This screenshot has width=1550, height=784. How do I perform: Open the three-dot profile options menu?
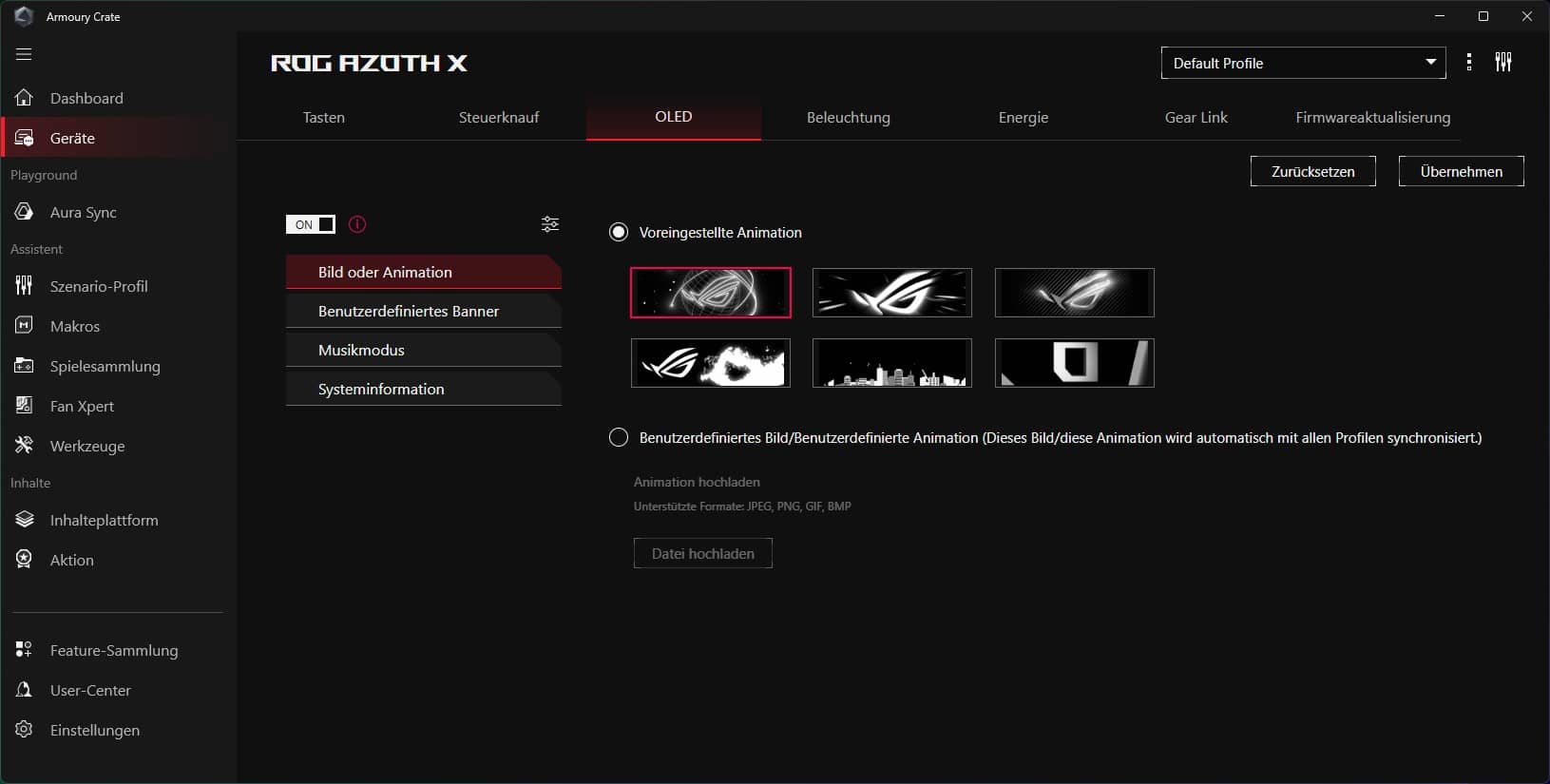(x=1469, y=63)
